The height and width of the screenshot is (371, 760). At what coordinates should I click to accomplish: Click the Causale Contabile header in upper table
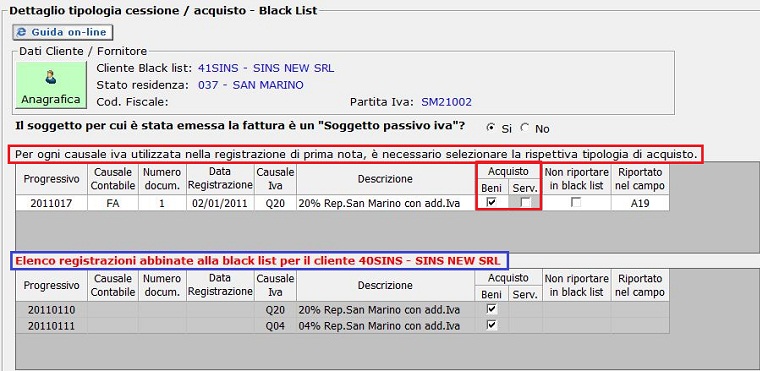coord(113,179)
